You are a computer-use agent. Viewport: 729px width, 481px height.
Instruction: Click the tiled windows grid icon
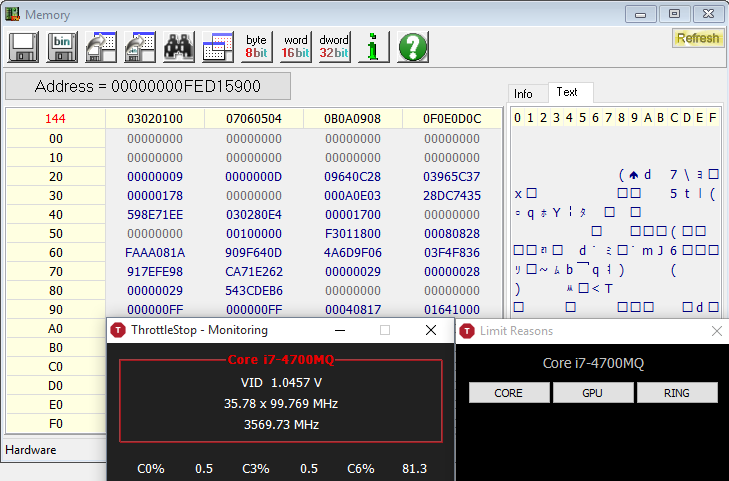pyautogui.click(x=217, y=47)
